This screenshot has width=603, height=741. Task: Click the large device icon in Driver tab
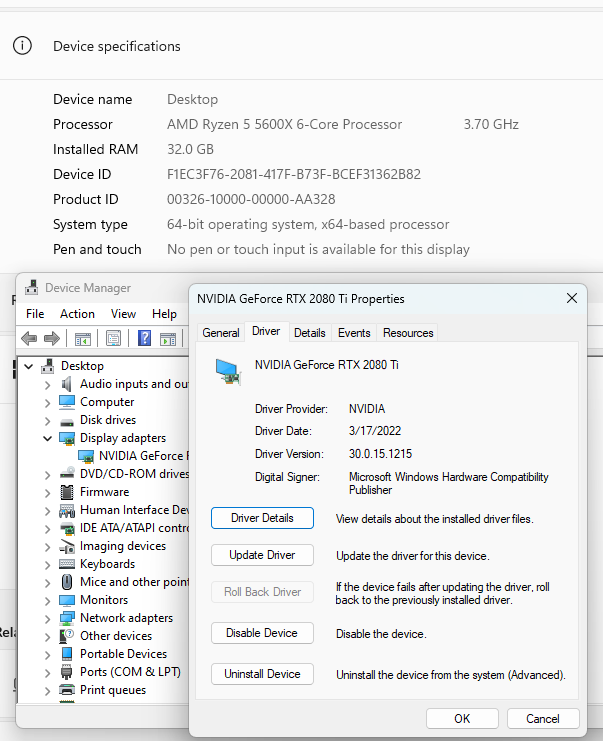pos(228,371)
